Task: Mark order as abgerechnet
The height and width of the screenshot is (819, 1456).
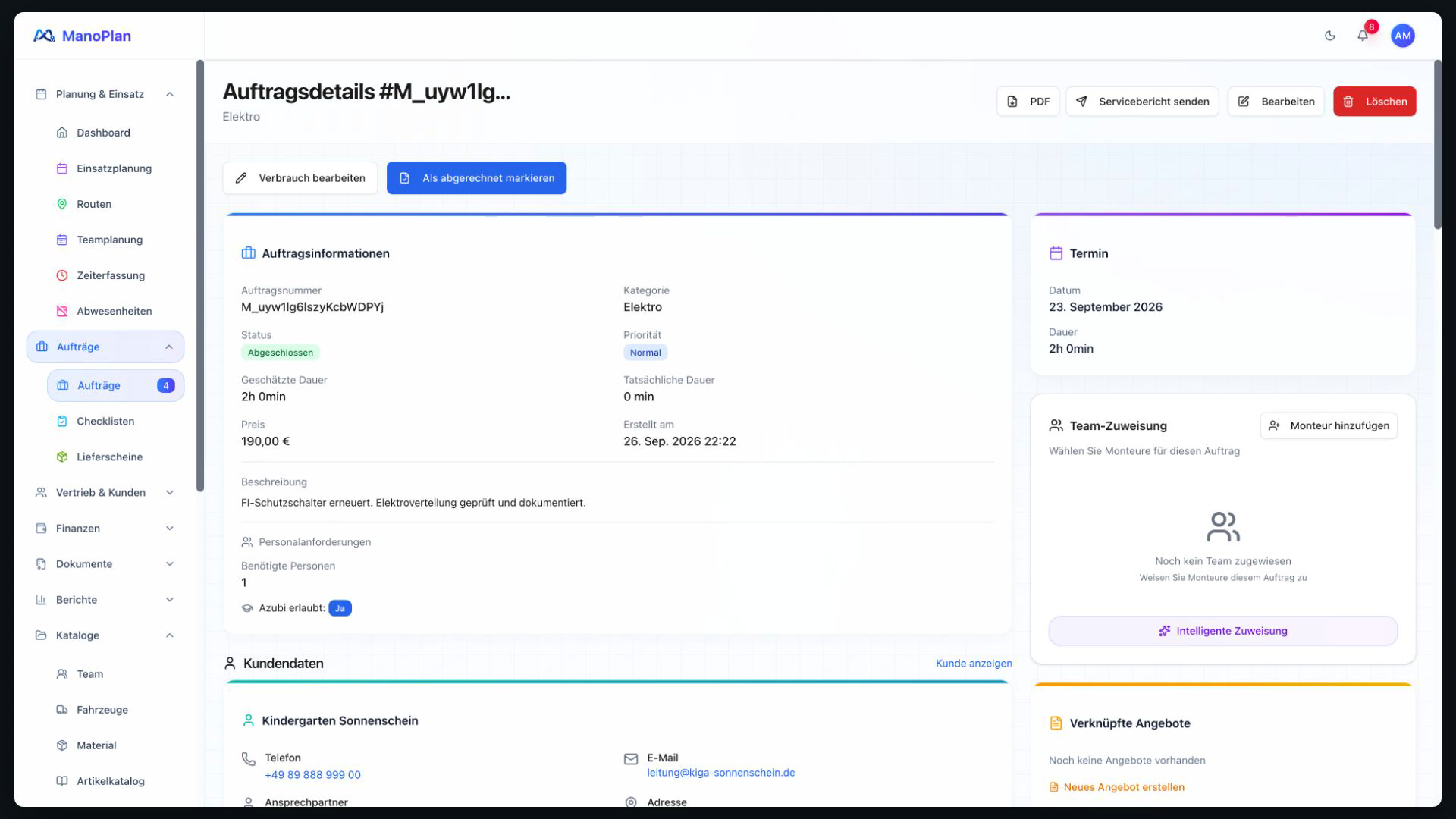Action: click(x=476, y=178)
